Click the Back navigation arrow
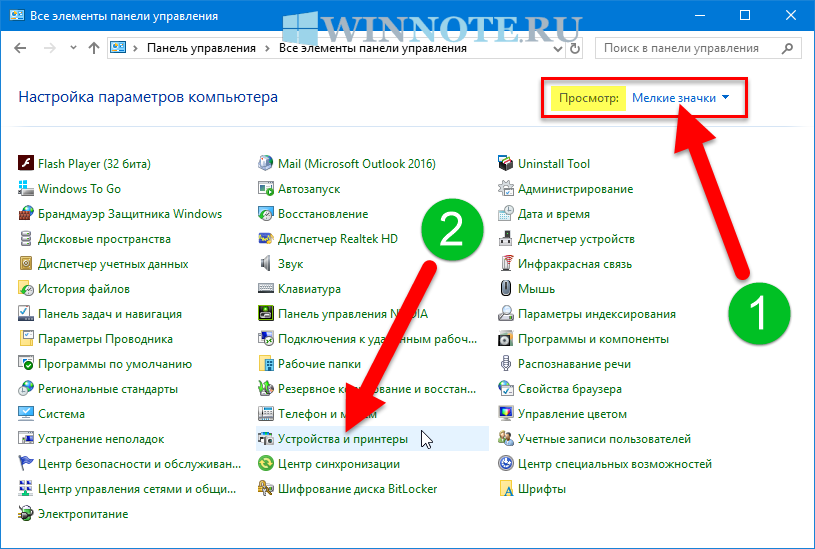The width and height of the screenshot is (815, 549). (x=22, y=48)
